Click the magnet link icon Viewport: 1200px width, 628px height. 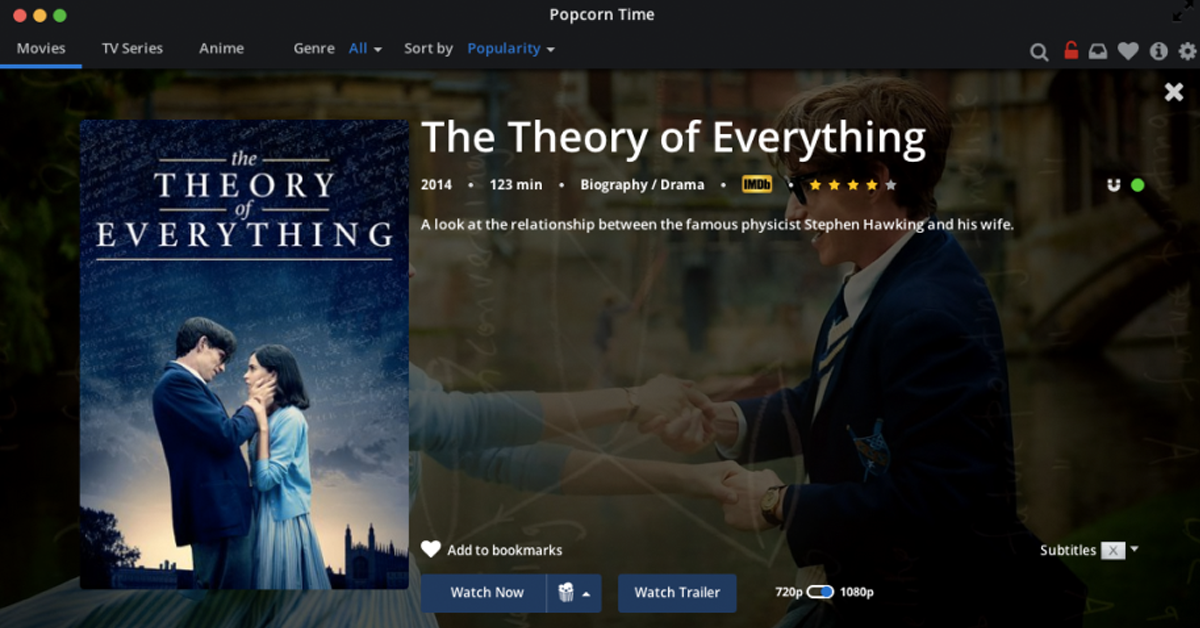[1114, 185]
